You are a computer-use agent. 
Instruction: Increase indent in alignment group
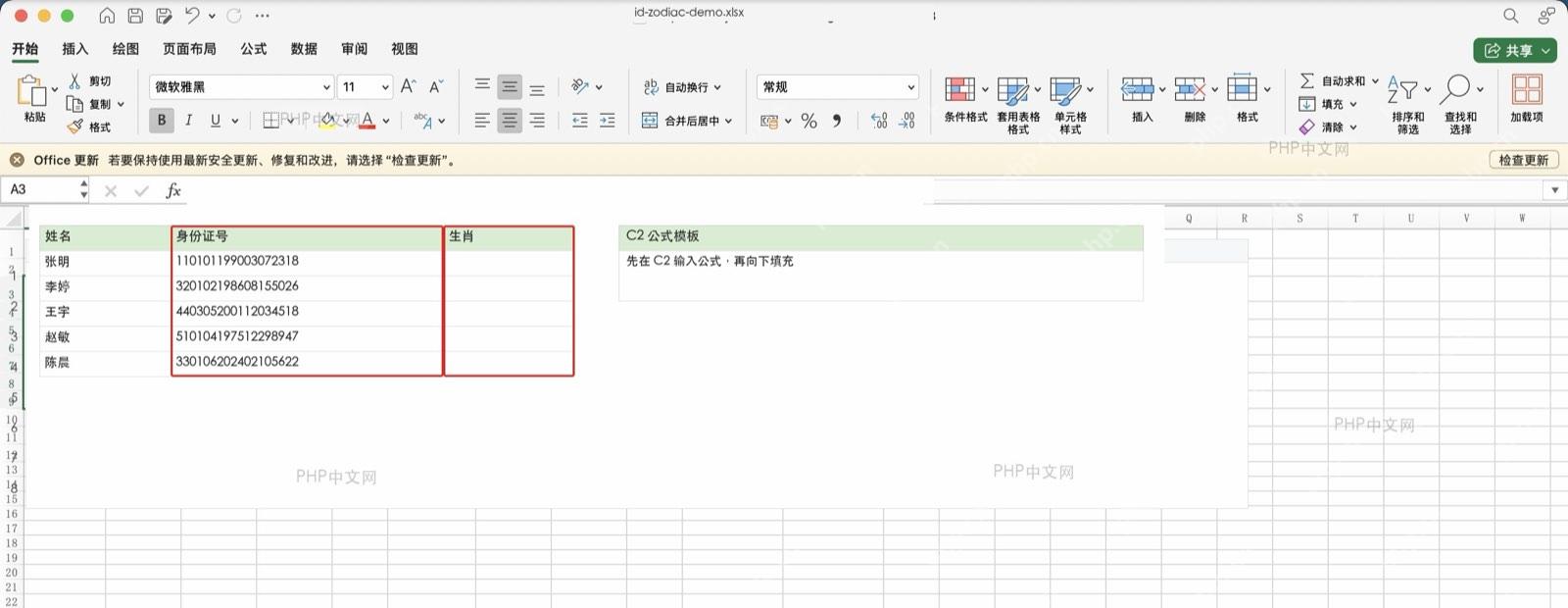pos(608,121)
